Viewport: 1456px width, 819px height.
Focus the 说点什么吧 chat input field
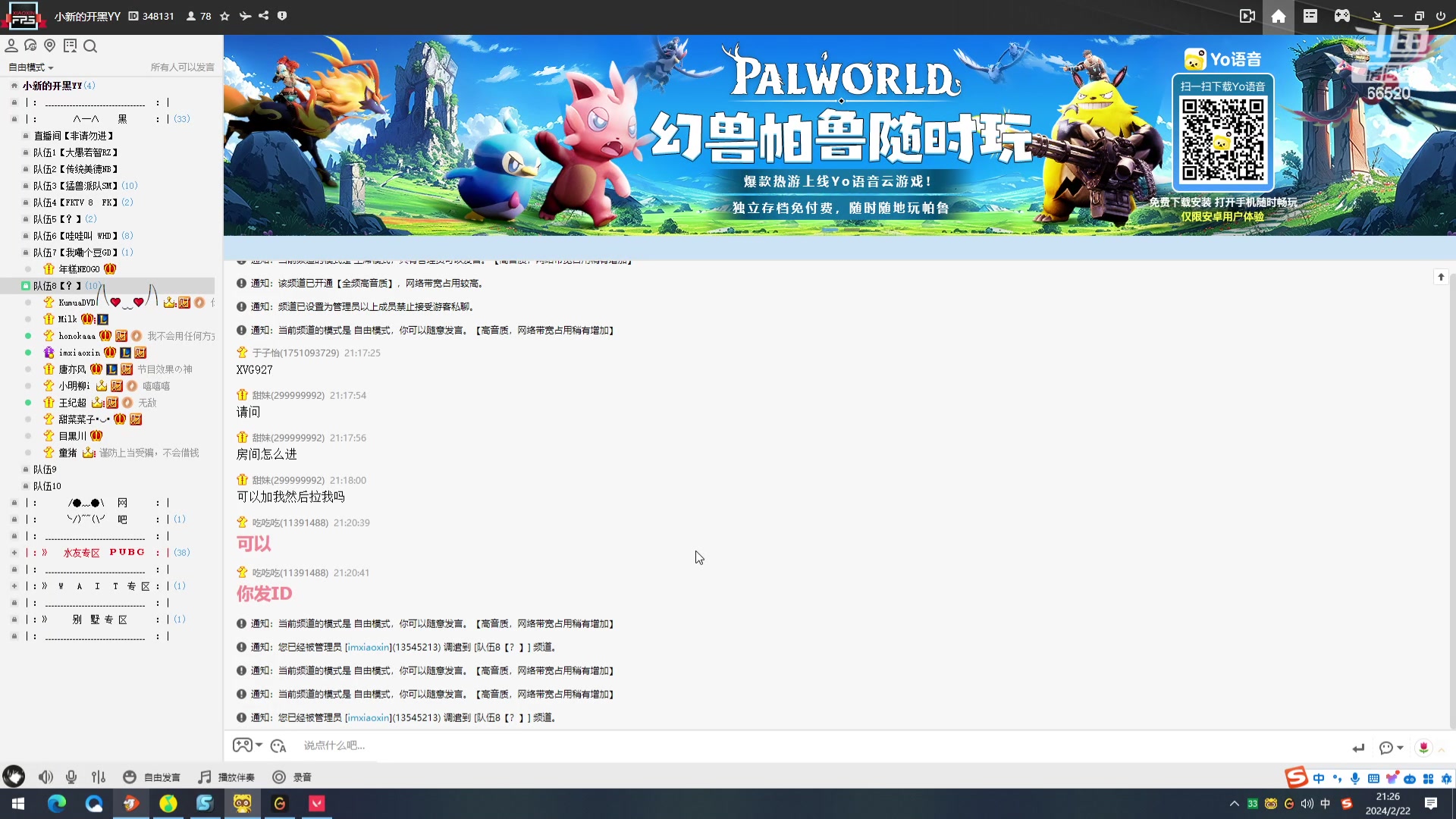(x=819, y=745)
